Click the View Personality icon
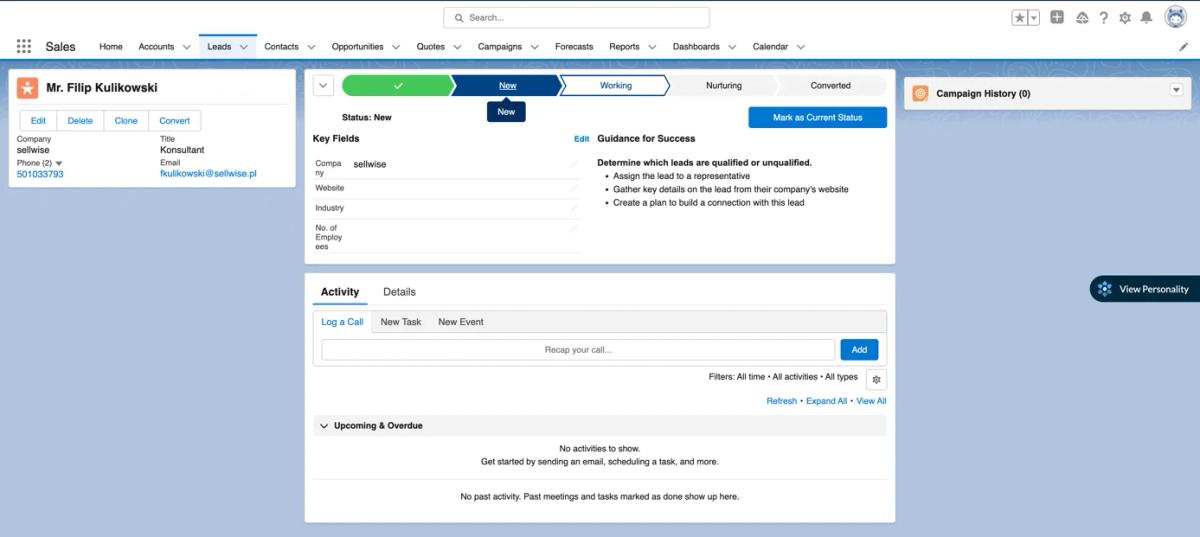 (1105, 289)
